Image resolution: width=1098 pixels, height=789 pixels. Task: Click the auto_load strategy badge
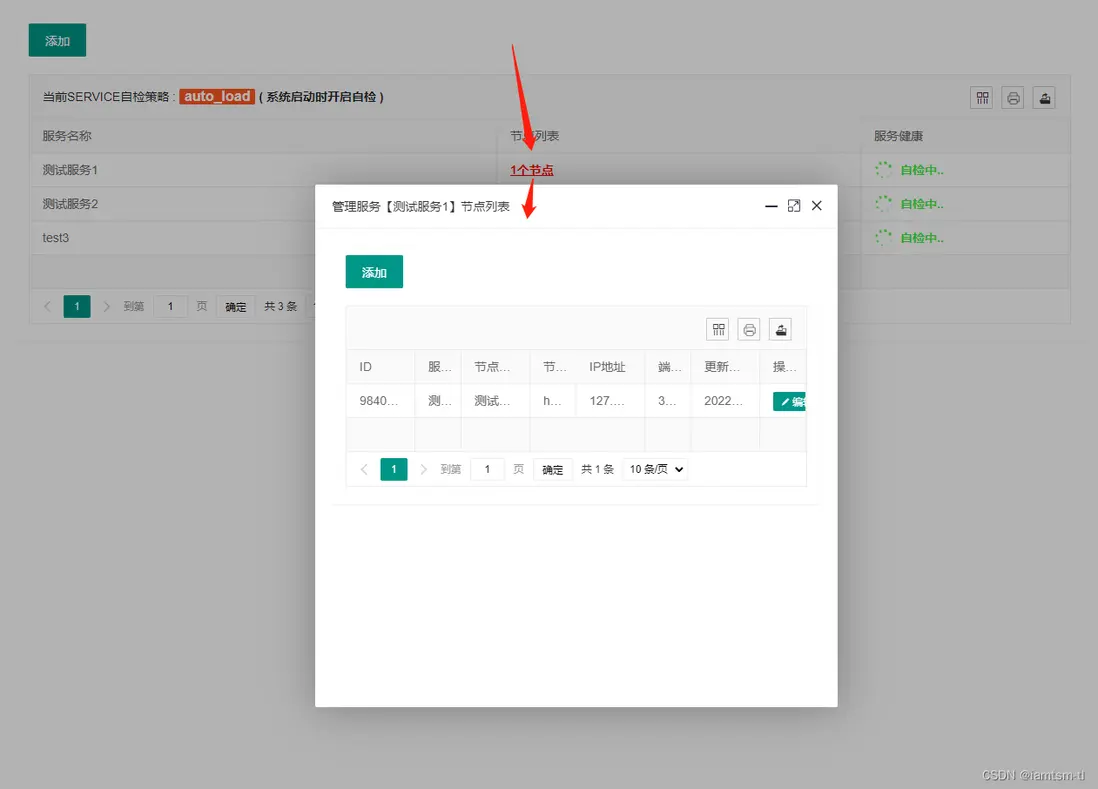(217, 97)
